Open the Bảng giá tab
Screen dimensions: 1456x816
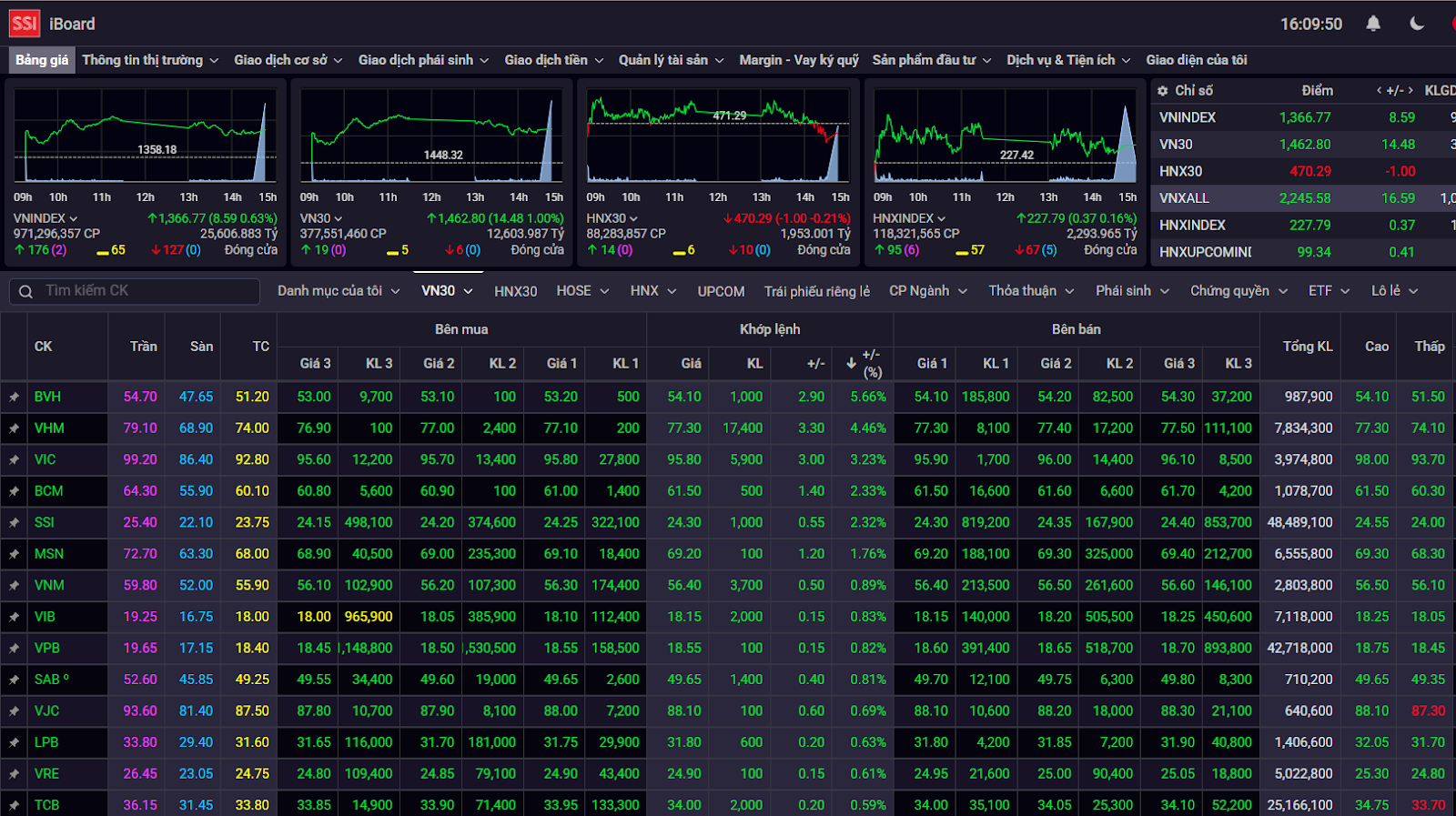click(42, 60)
